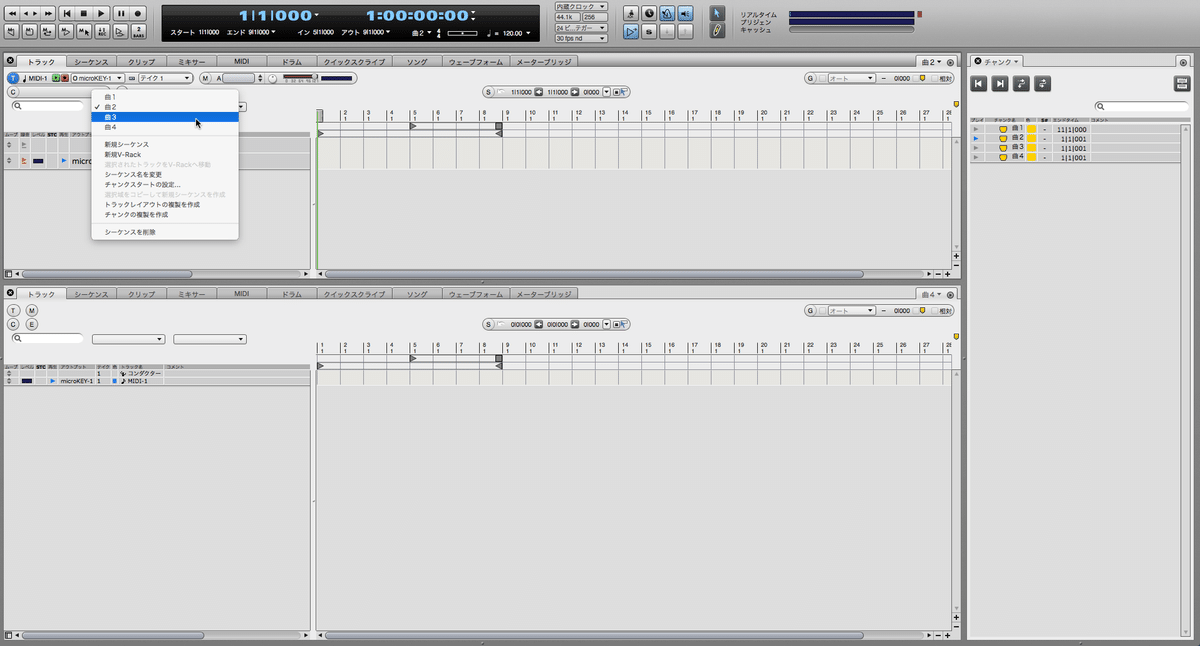This screenshot has height=646, width=1200.
Task: Arm recording with the transport Record button
Action: pos(138,13)
